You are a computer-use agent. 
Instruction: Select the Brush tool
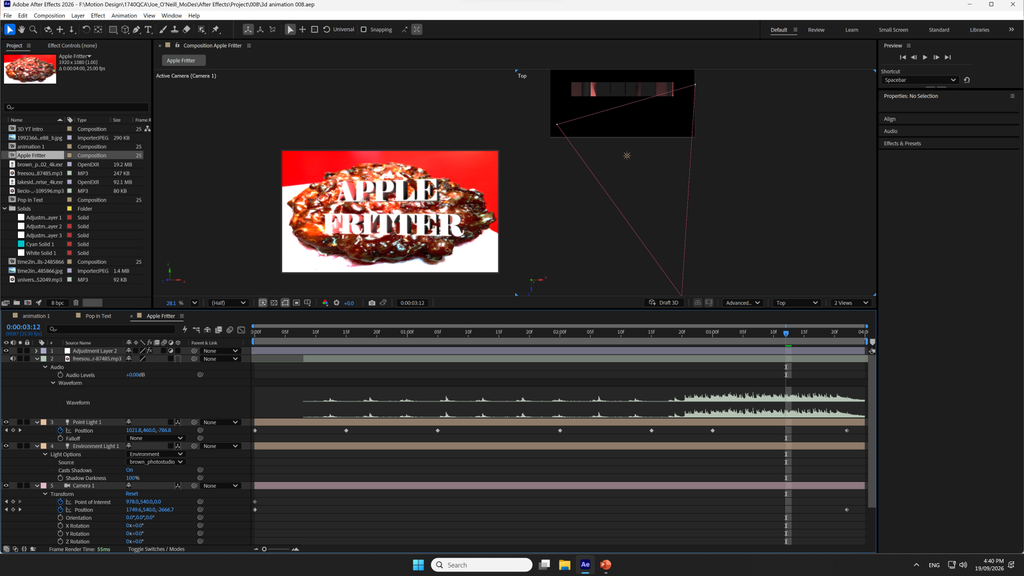point(163,29)
